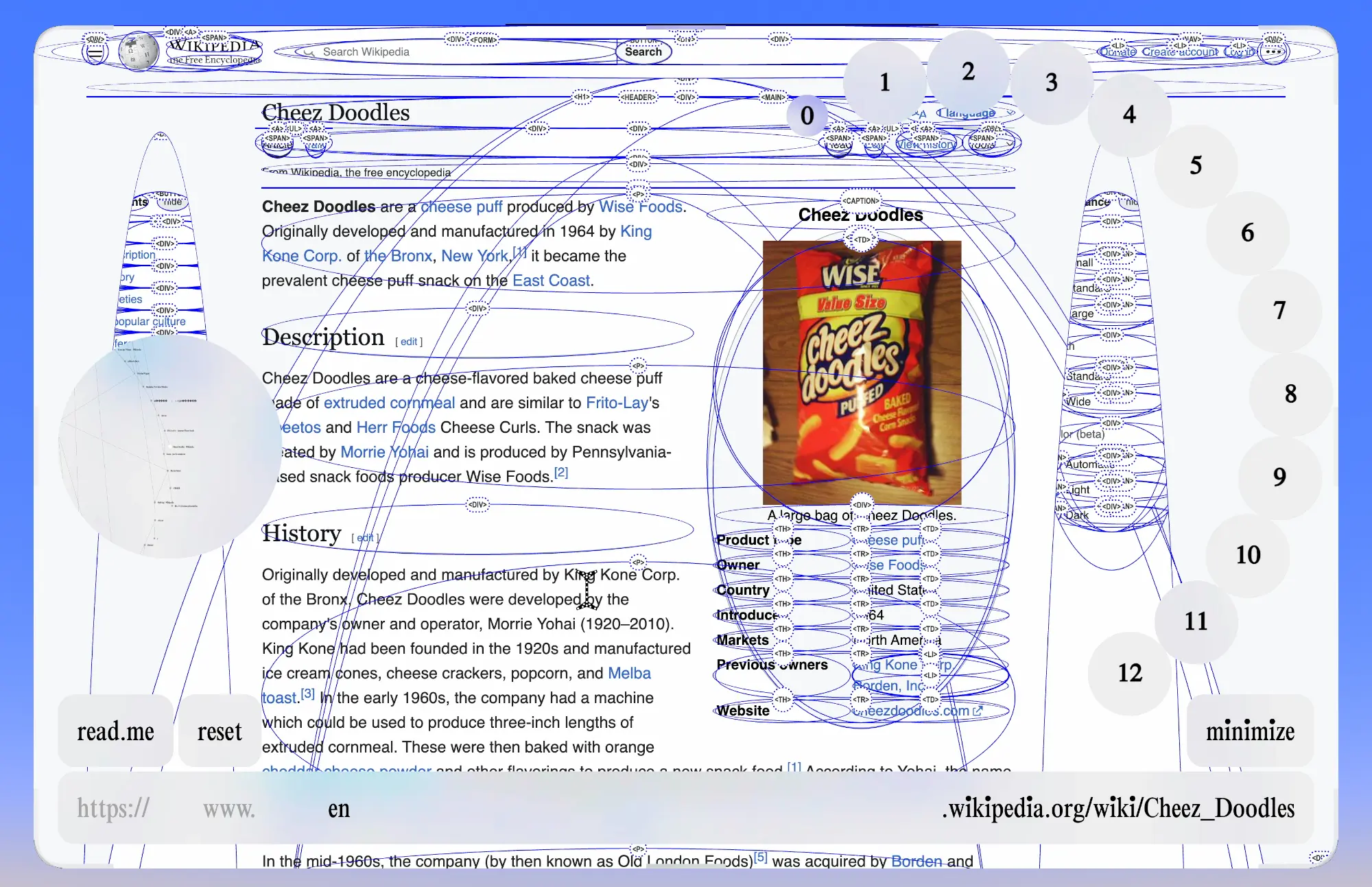The width and height of the screenshot is (1372, 887).
Task: Select the circle numbered 5
Action: (1196, 165)
